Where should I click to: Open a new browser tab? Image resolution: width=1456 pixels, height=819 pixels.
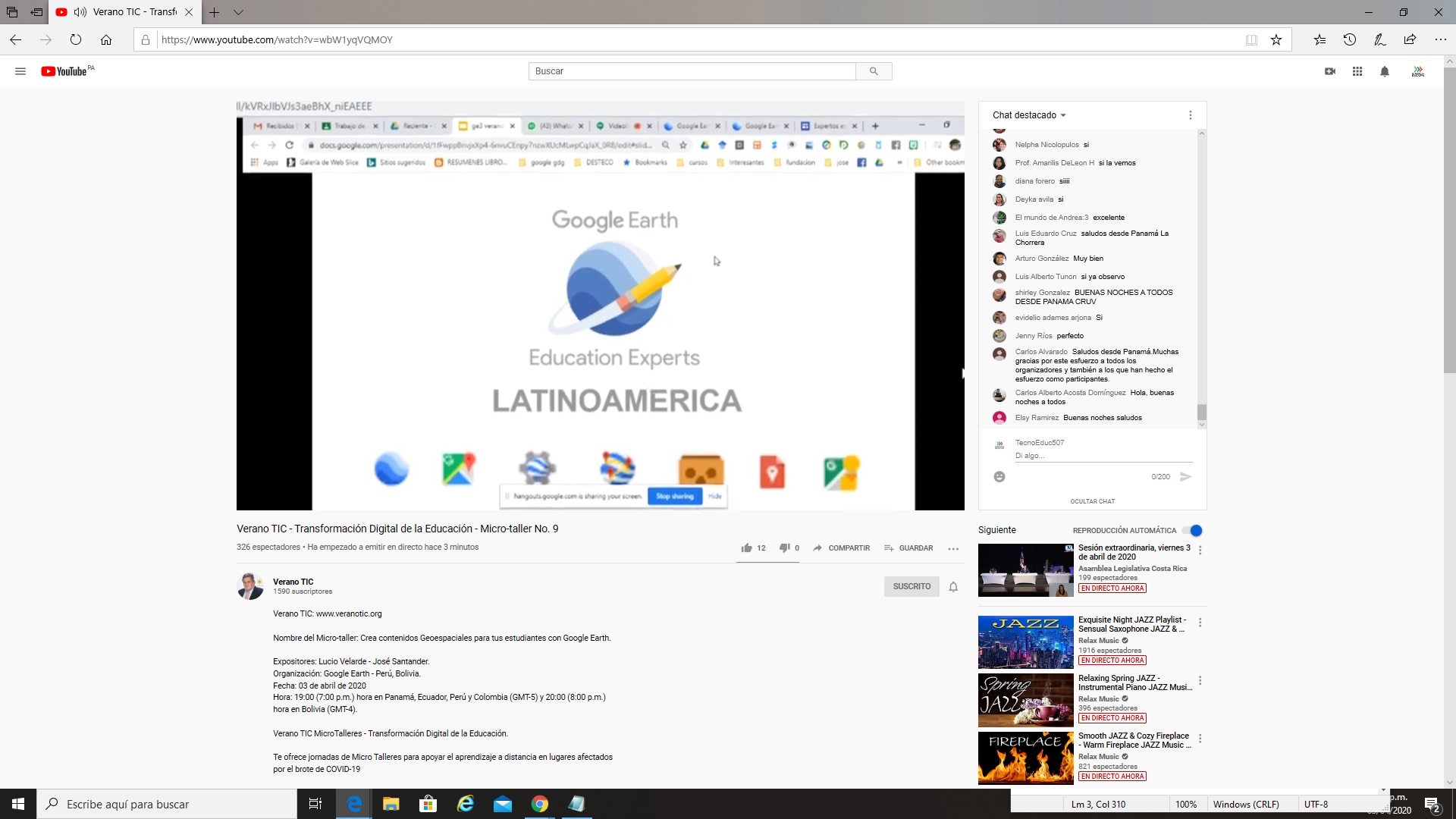tap(214, 12)
